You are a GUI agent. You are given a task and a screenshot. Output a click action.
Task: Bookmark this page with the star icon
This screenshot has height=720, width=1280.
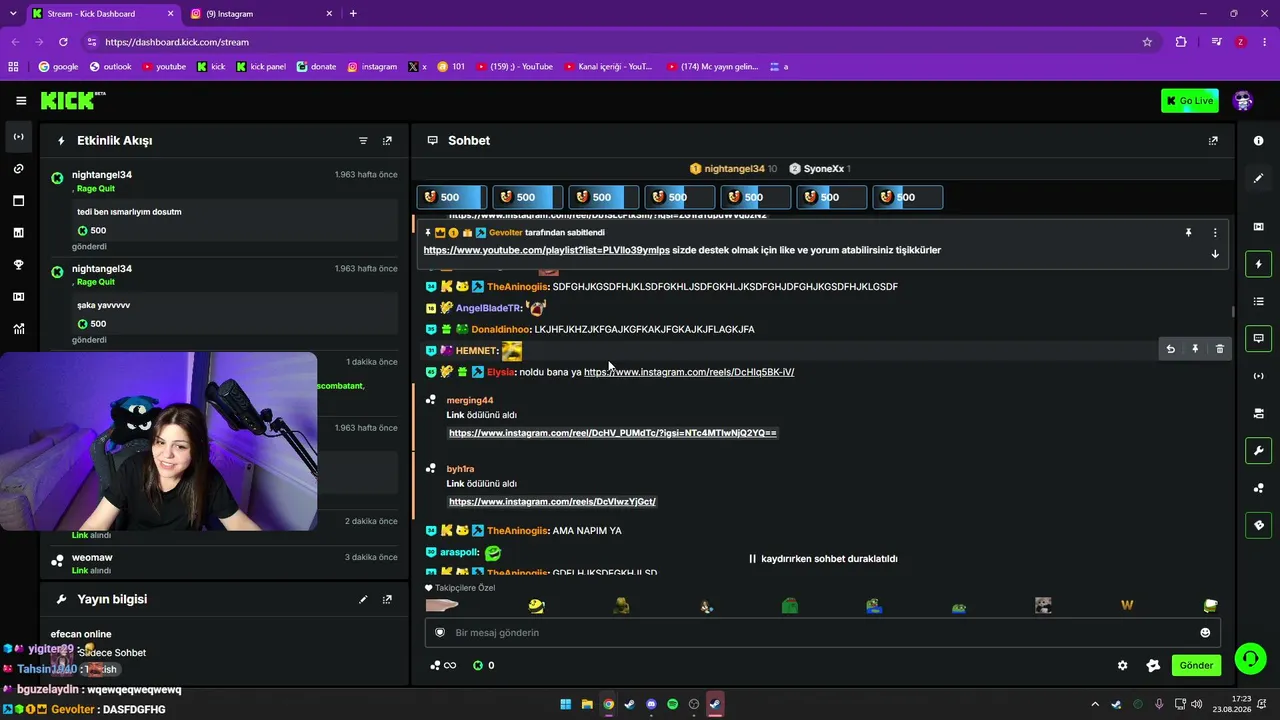1147,42
